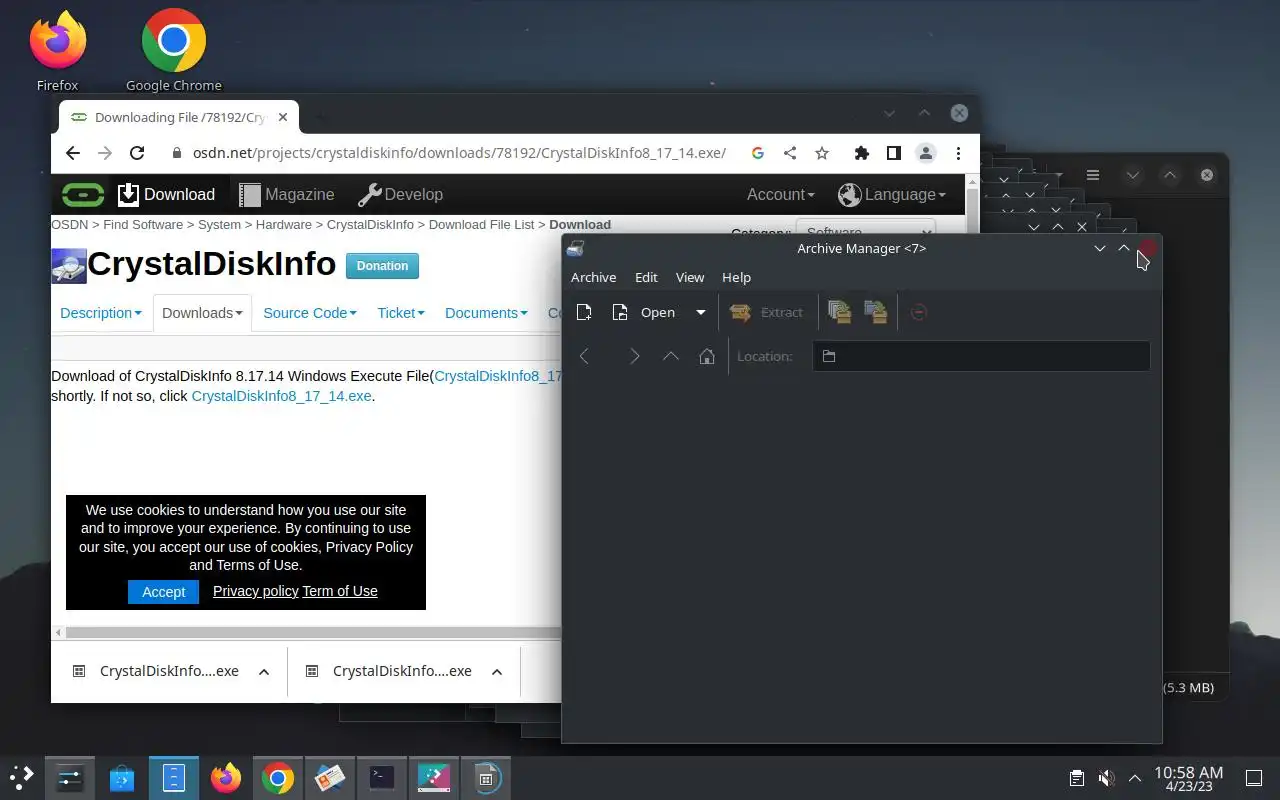
Task: Click the add folder icon in Archive Manager
Action: pos(876,312)
